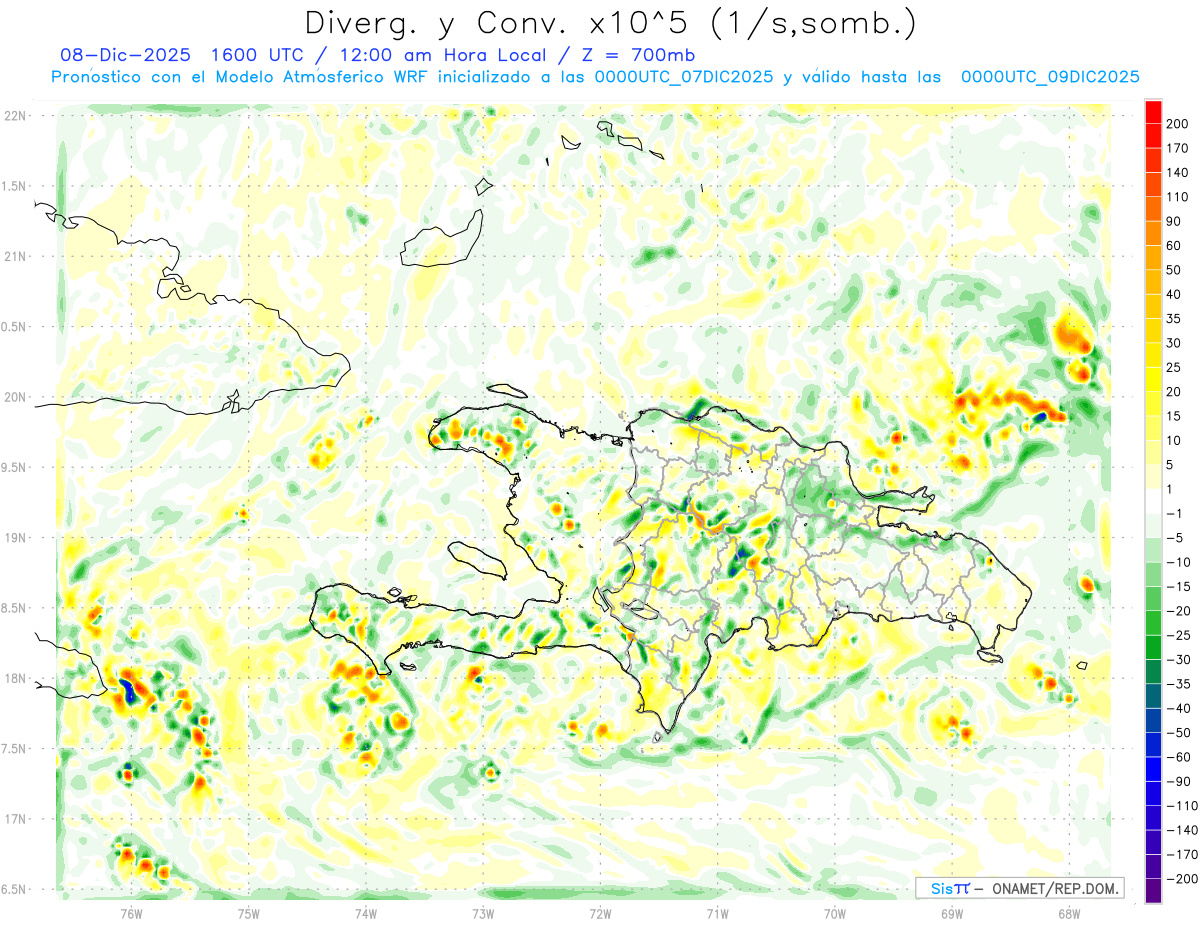Screen dimensions: 1200x927
Task: Select the '20N' latitude label
Action: (x=13, y=397)
